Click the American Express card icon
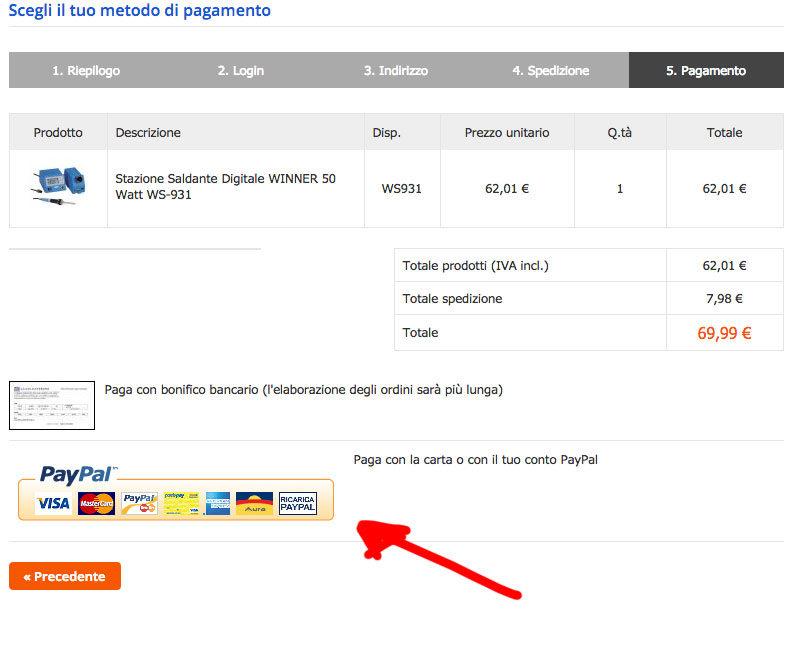 [217, 504]
